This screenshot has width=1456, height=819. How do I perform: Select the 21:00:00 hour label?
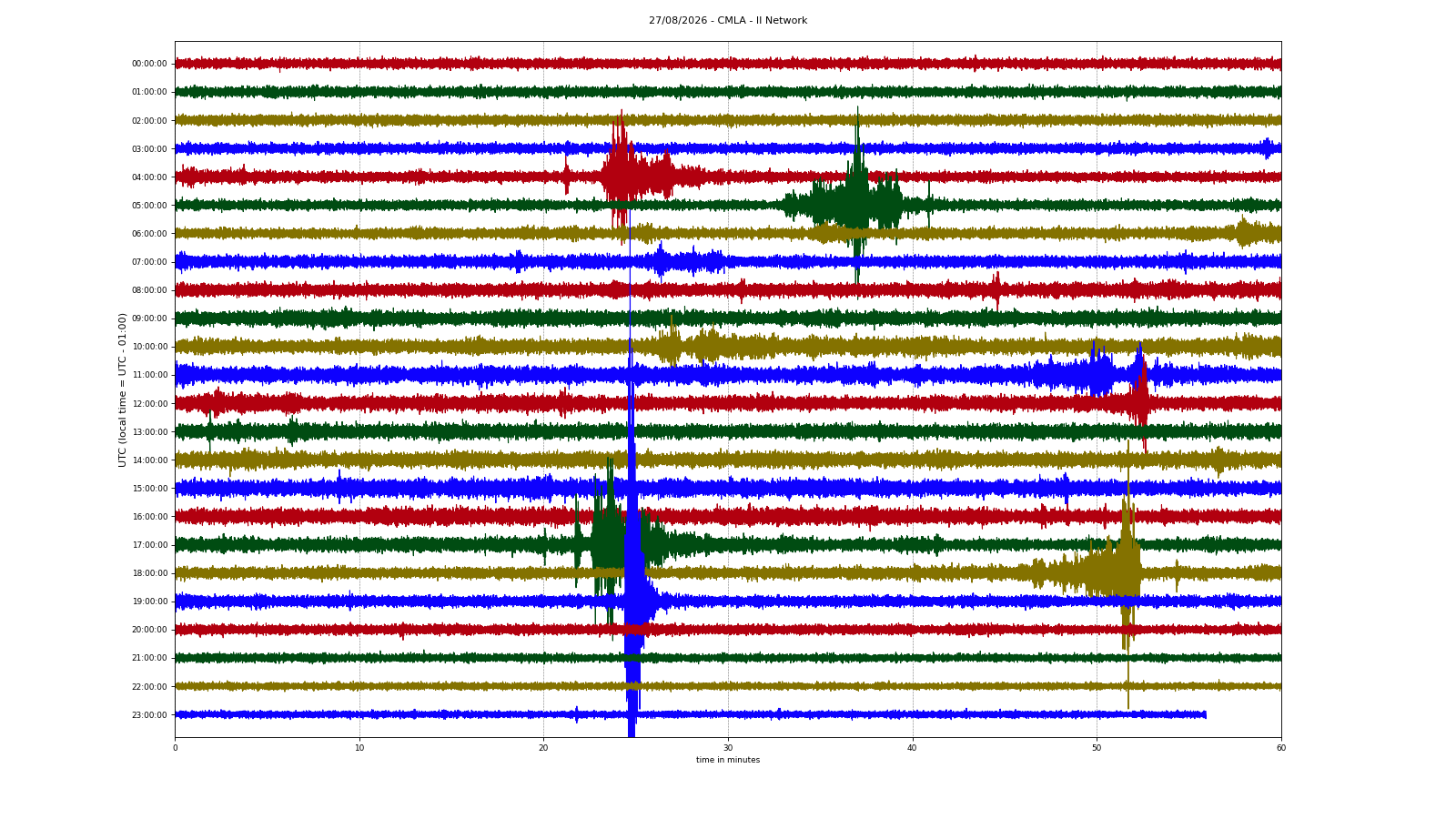click(149, 658)
